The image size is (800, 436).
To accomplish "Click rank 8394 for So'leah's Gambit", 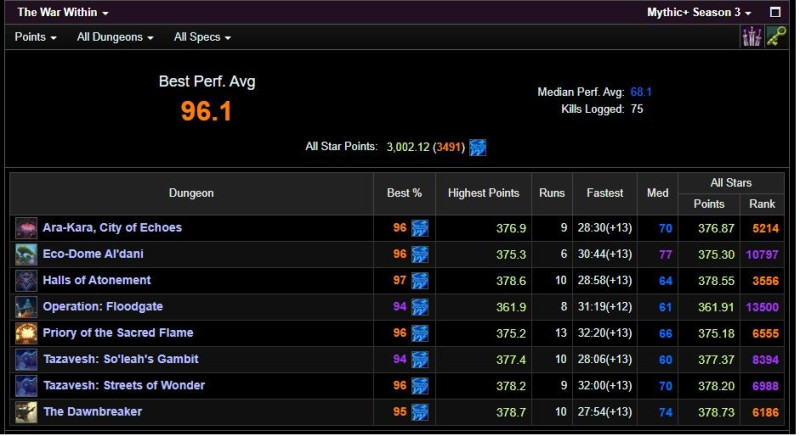I will pyautogui.click(x=765, y=360).
